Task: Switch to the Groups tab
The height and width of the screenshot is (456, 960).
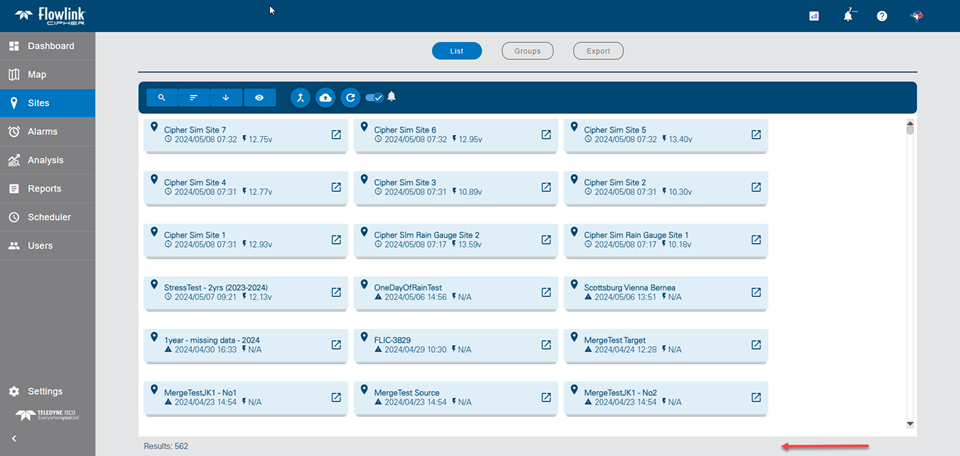Action: (527, 51)
